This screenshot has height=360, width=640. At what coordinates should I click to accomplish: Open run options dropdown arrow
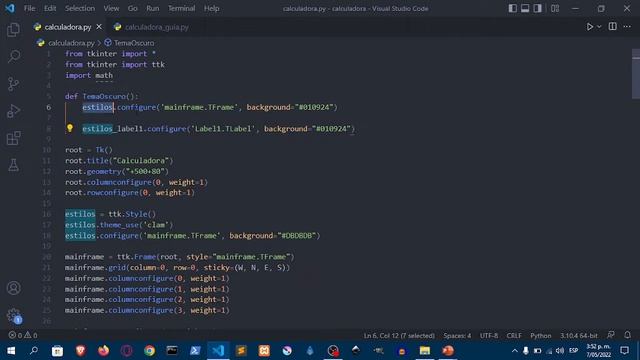coord(599,27)
